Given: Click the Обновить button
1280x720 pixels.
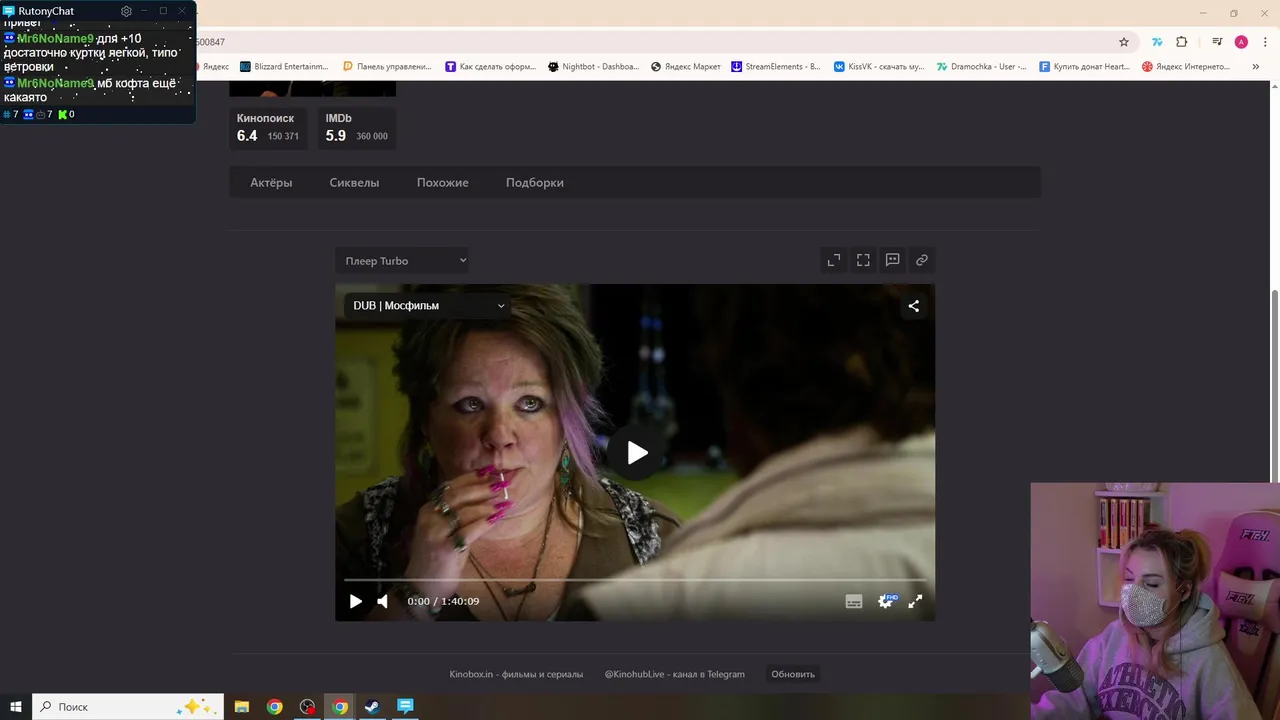Looking at the screenshot, I should pos(793,674).
